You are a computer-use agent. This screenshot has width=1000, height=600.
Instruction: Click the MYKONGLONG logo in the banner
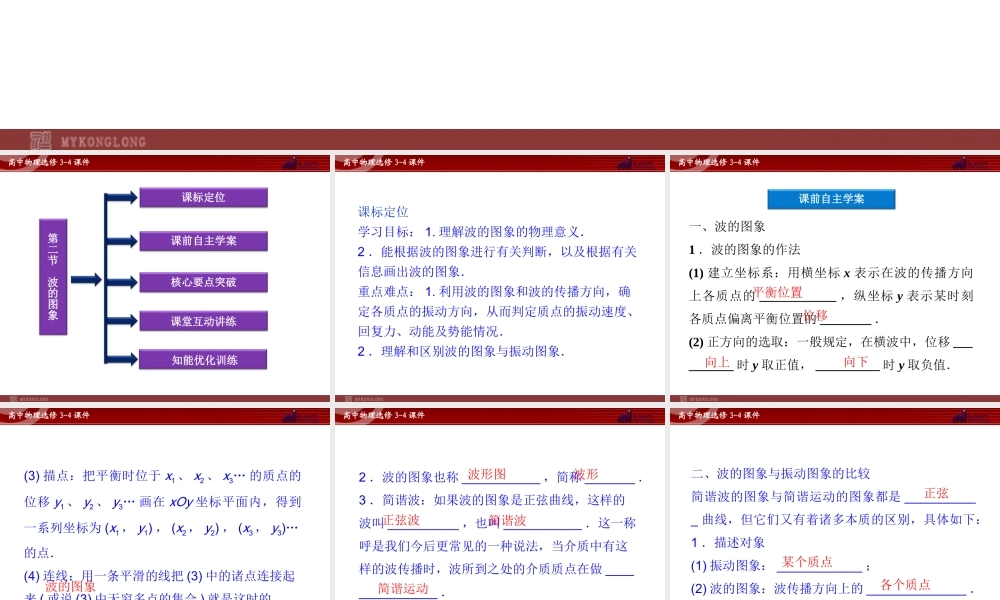pos(88,141)
